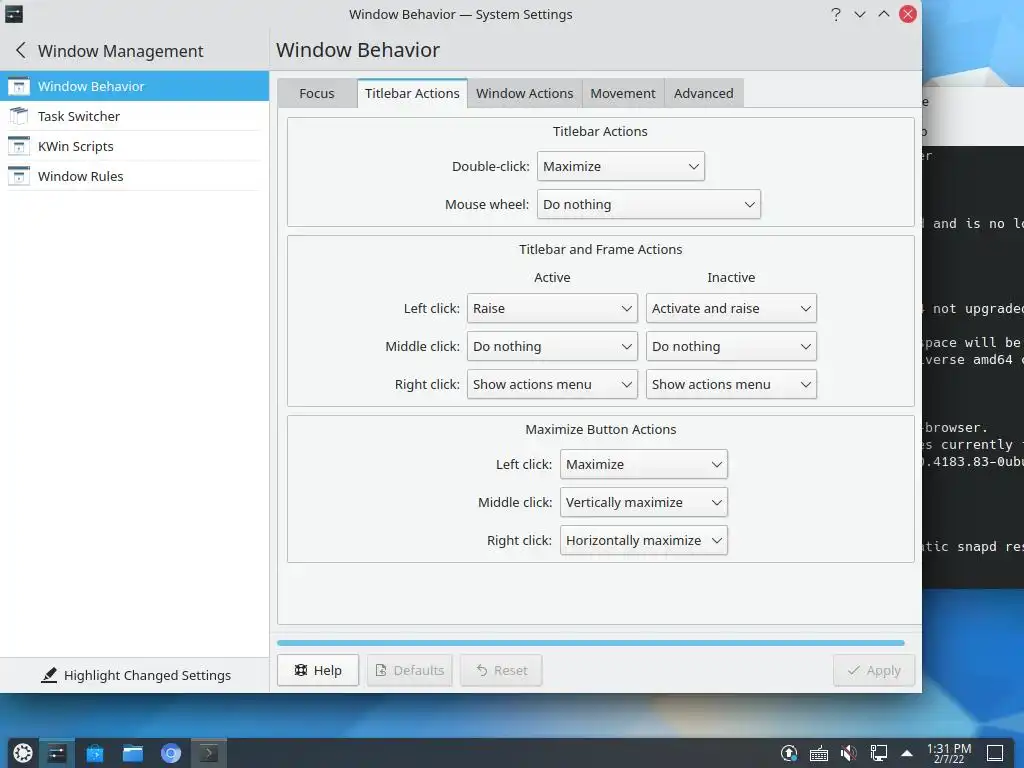Screen dimensions: 1024x768
Task: Switch to the Titlebar Actions tab
Action: [412, 93]
